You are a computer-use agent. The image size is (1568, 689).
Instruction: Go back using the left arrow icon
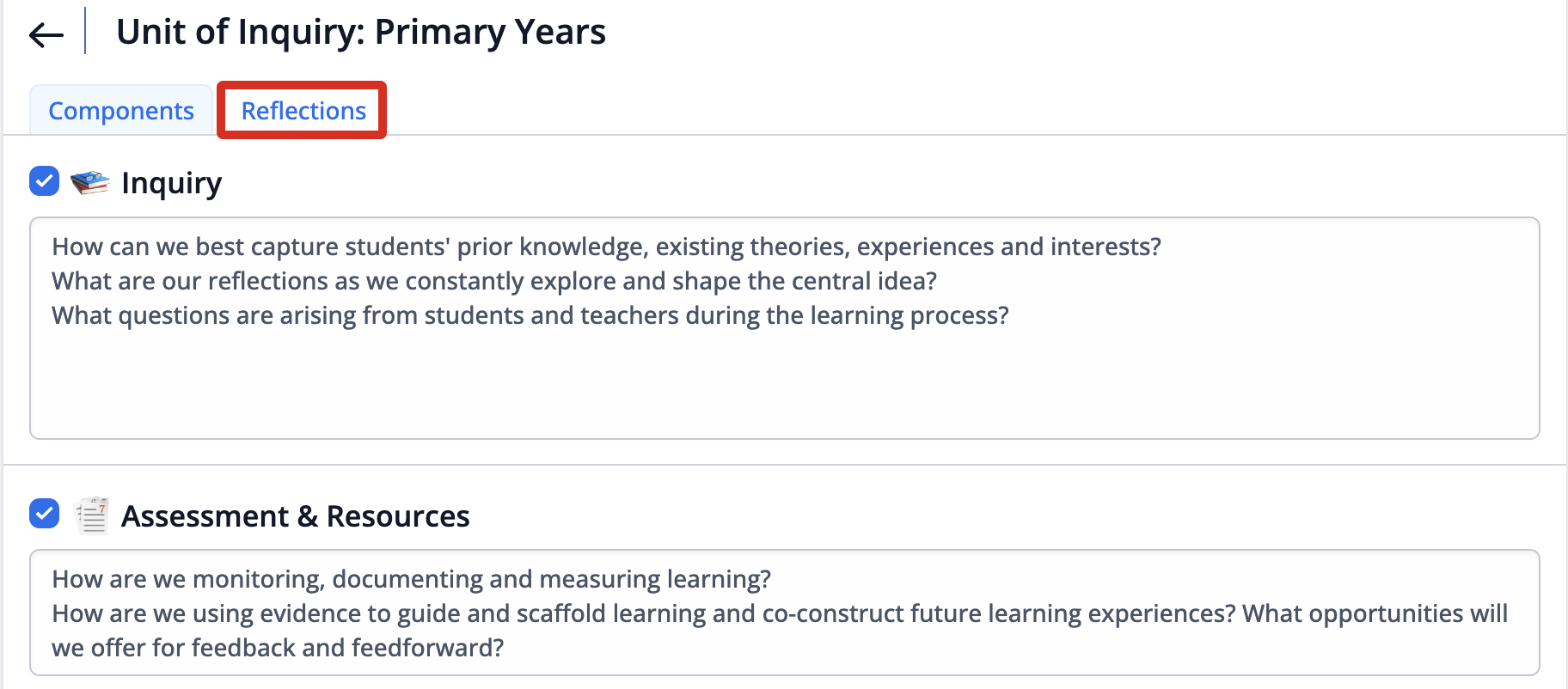click(x=46, y=34)
